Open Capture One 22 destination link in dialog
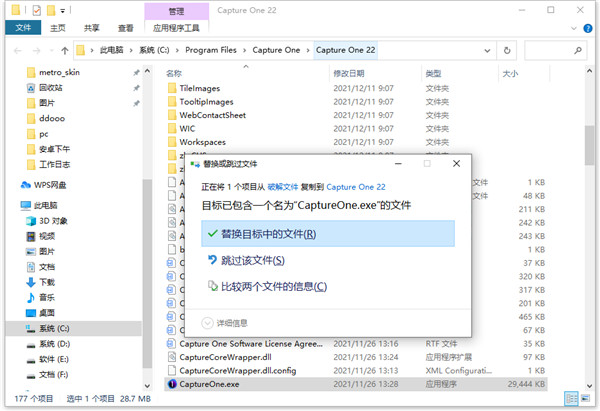 tap(356, 187)
